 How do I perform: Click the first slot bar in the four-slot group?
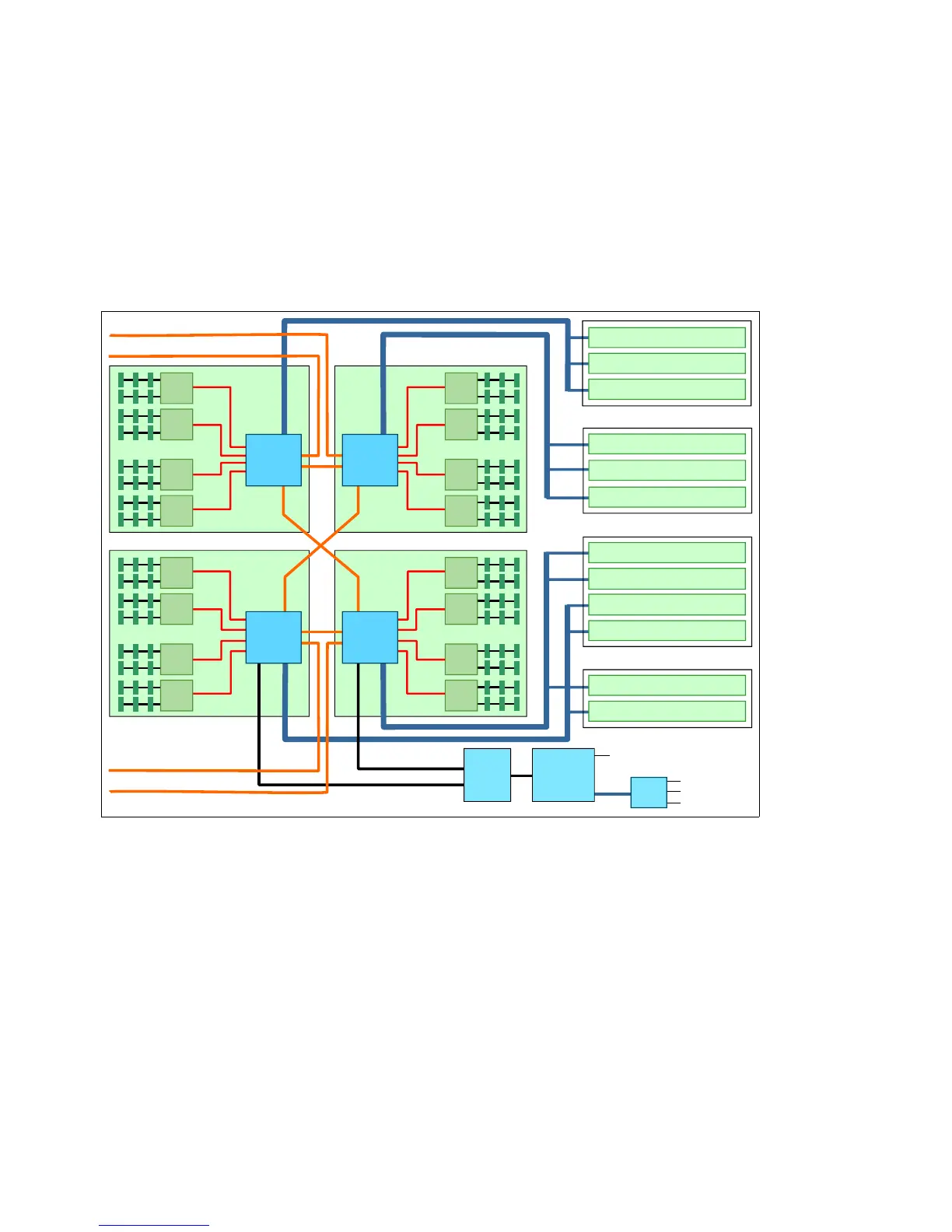click(667, 552)
